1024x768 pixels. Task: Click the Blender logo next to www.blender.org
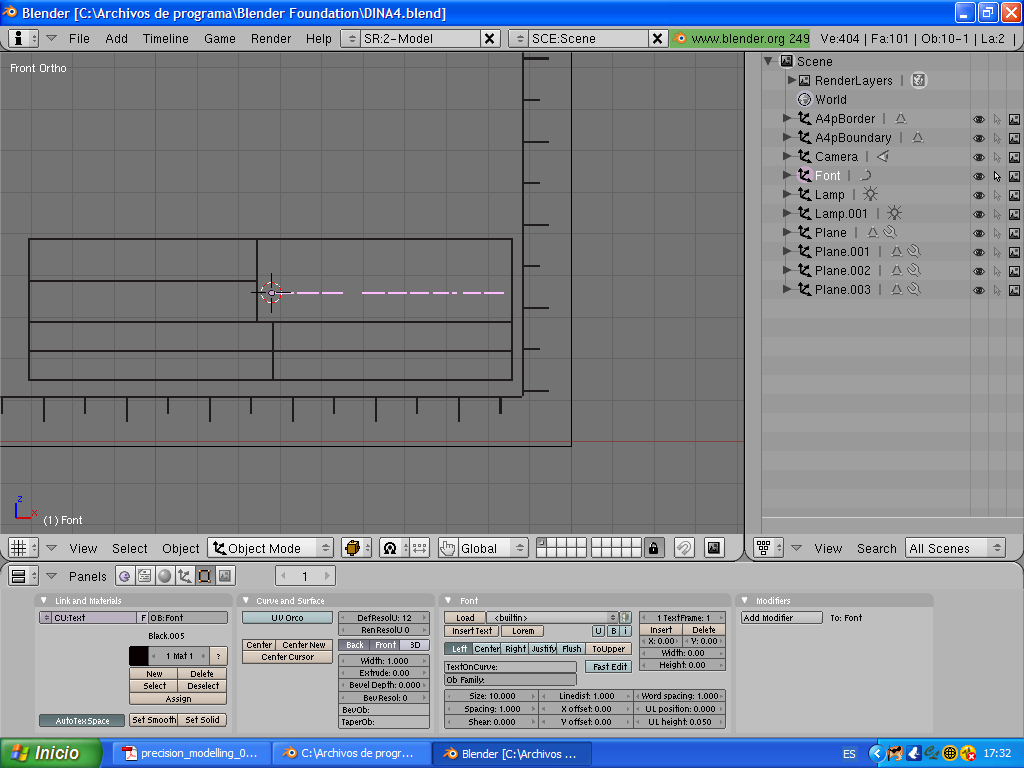679,39
